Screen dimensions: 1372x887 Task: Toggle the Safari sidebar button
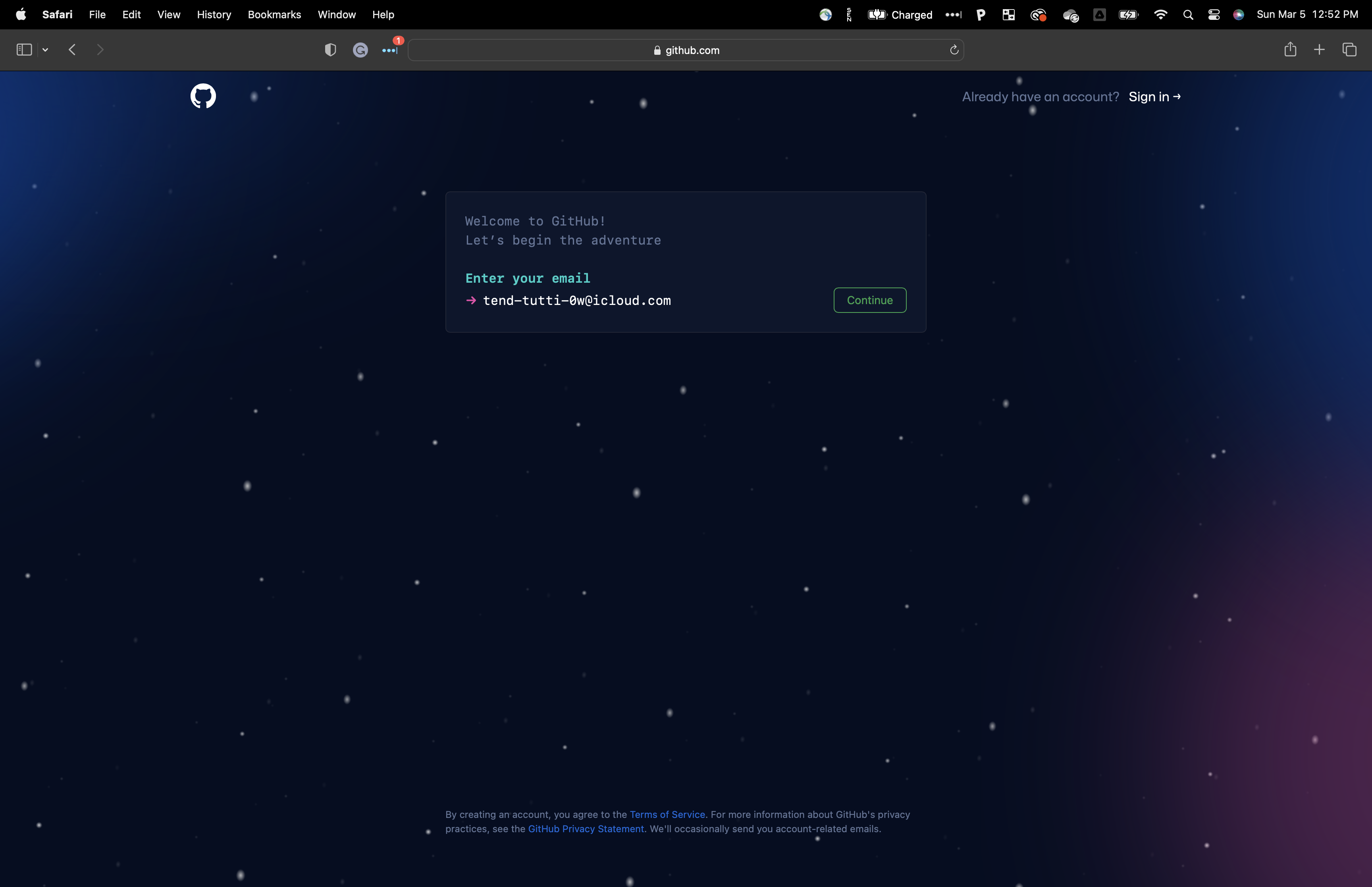(x=24, y=50)
